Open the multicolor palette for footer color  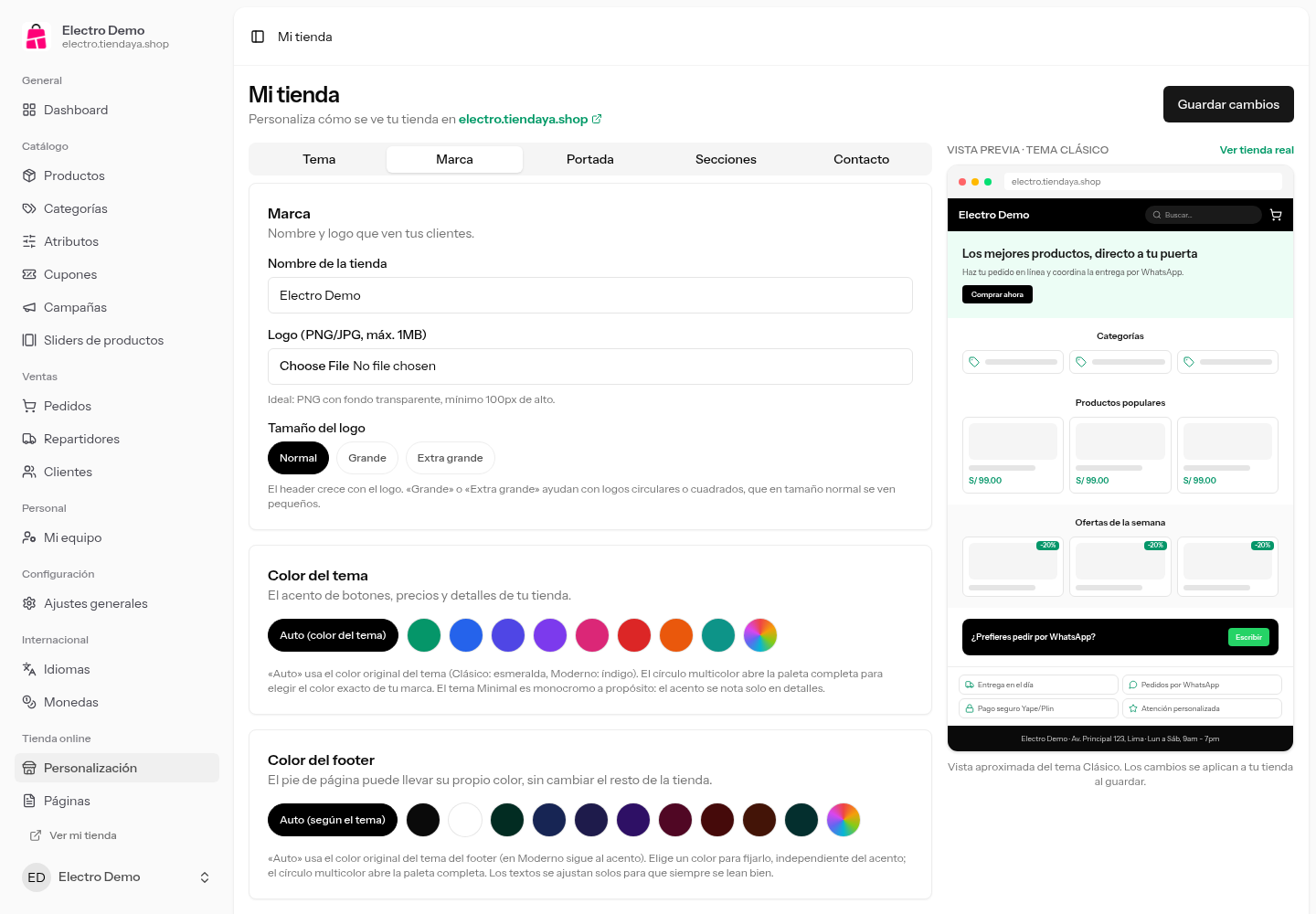(844, 820)
